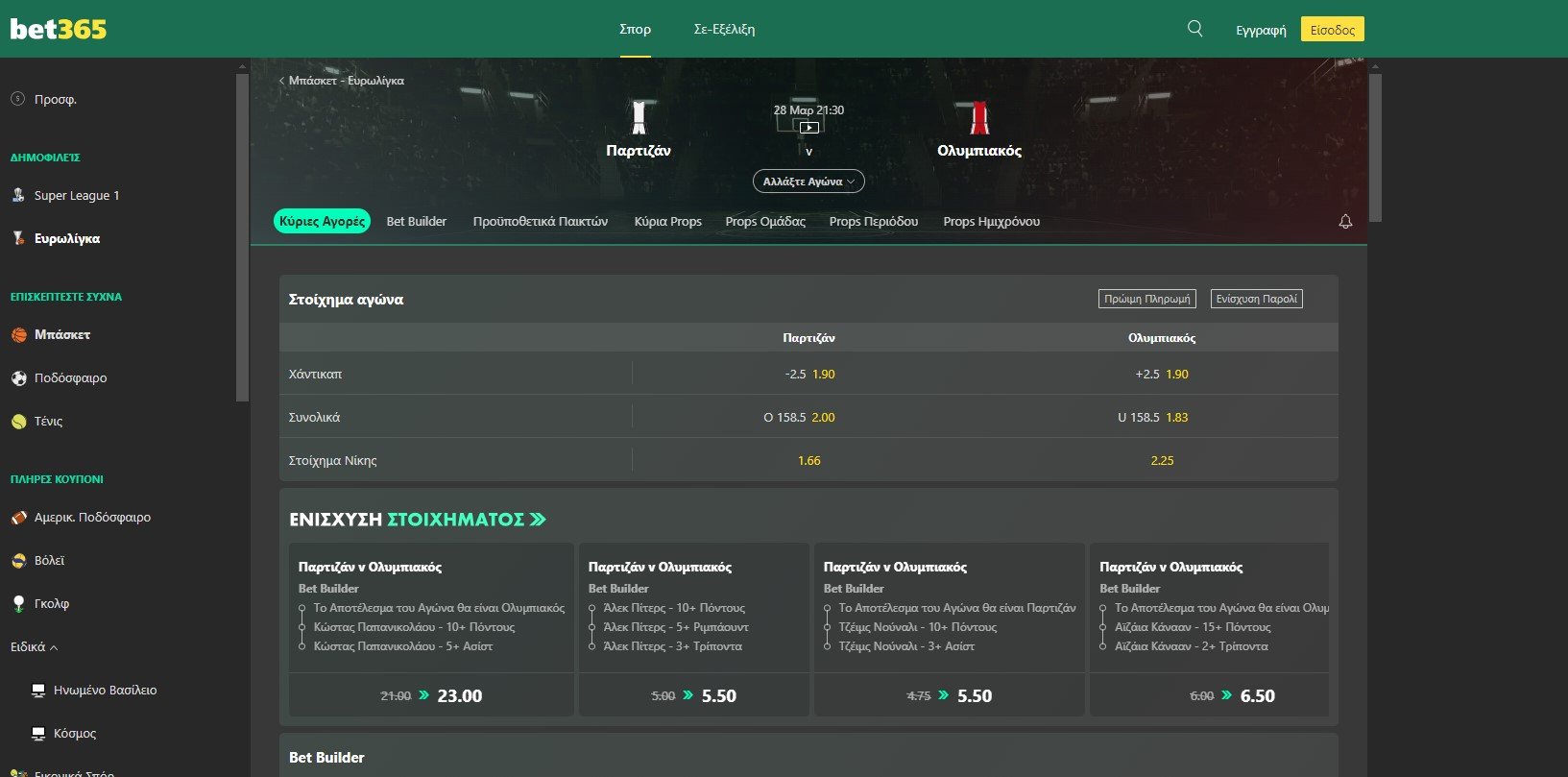
Task: Click the notification bell icon
Action: point(1345,222)
